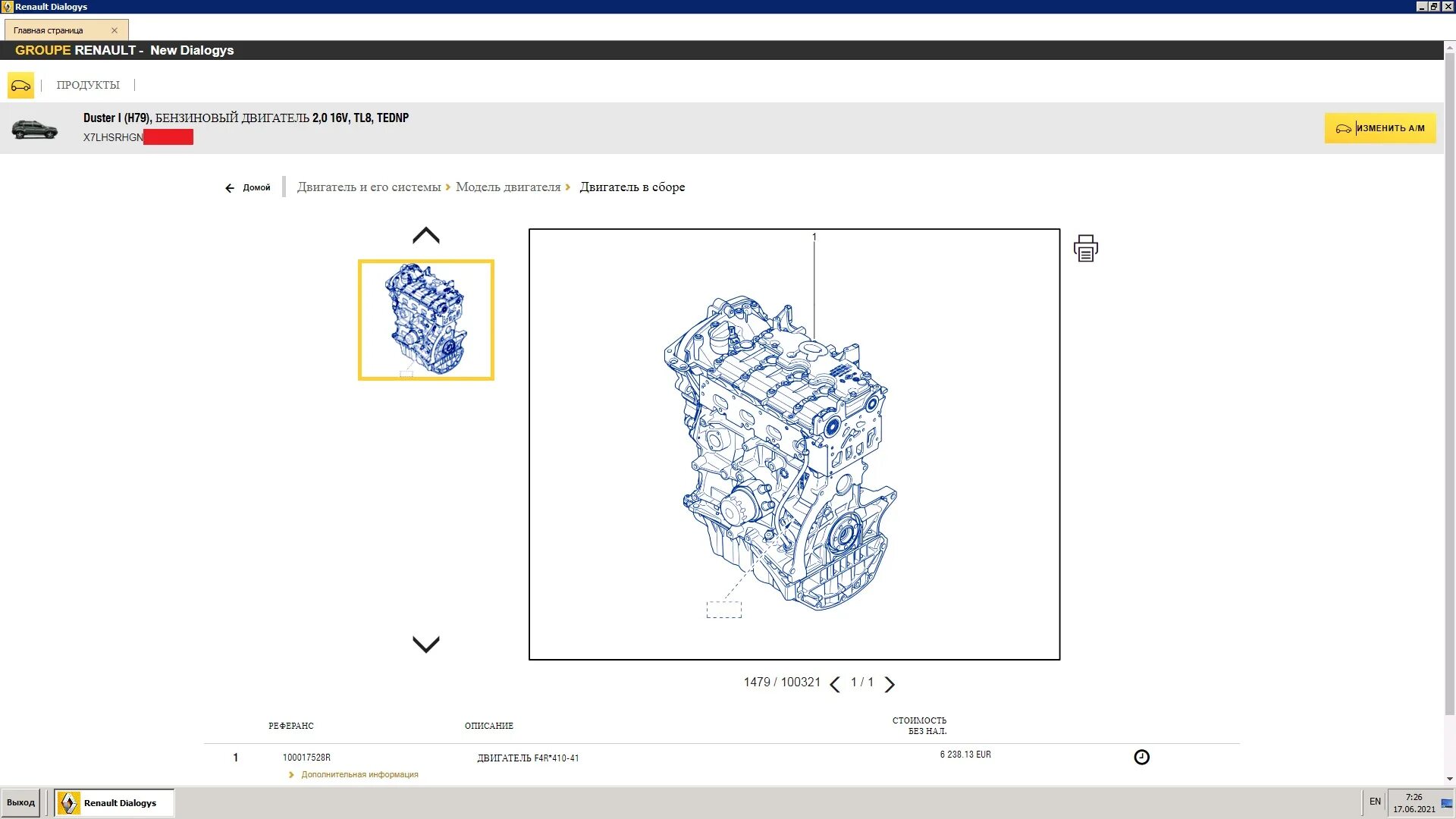
Task: Click callout number 1 on the diagram
Action: 814,237
